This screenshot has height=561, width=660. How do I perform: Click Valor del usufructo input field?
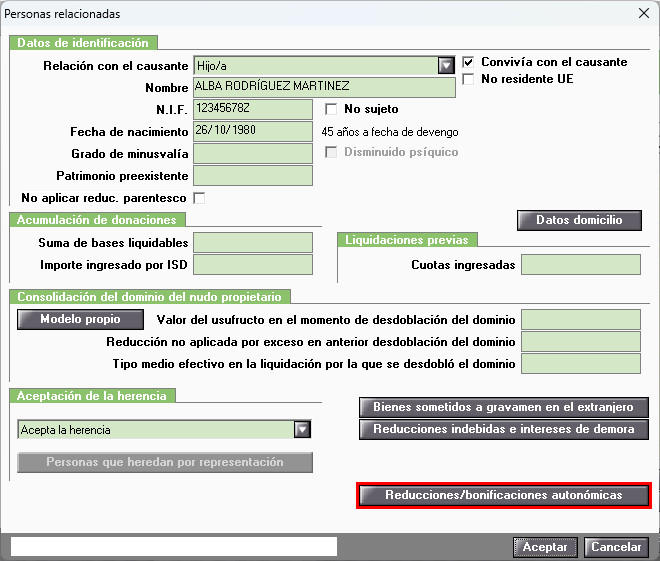tap(581, 320)
